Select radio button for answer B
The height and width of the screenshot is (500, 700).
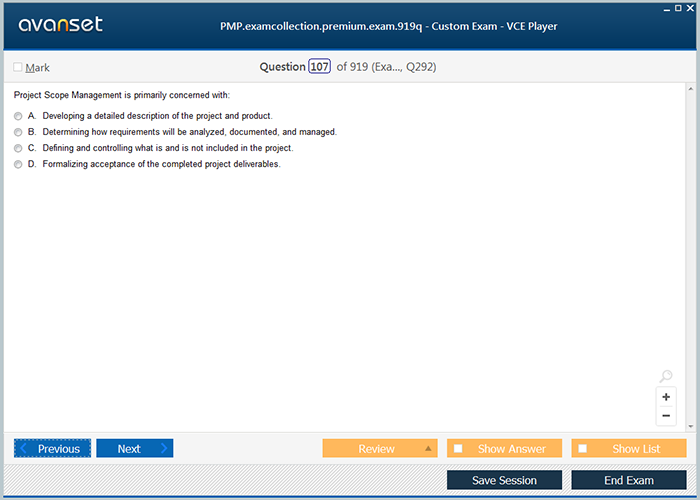pyautogui.click(x=18, y=132)
